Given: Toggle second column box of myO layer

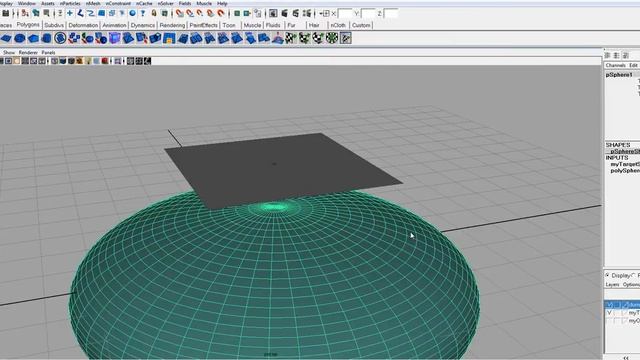Looking at the screenshot, I should tap(617, 321).
